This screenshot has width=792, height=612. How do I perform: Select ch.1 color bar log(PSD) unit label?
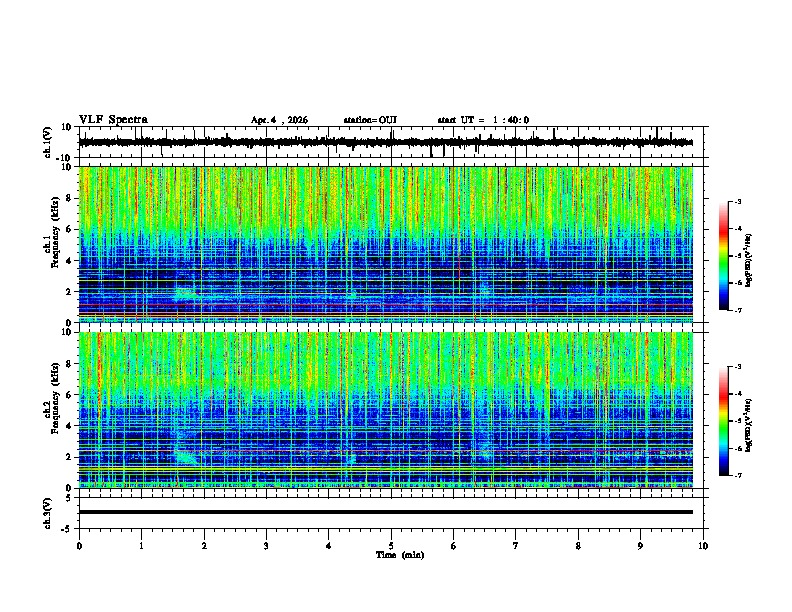coord(749,261)
